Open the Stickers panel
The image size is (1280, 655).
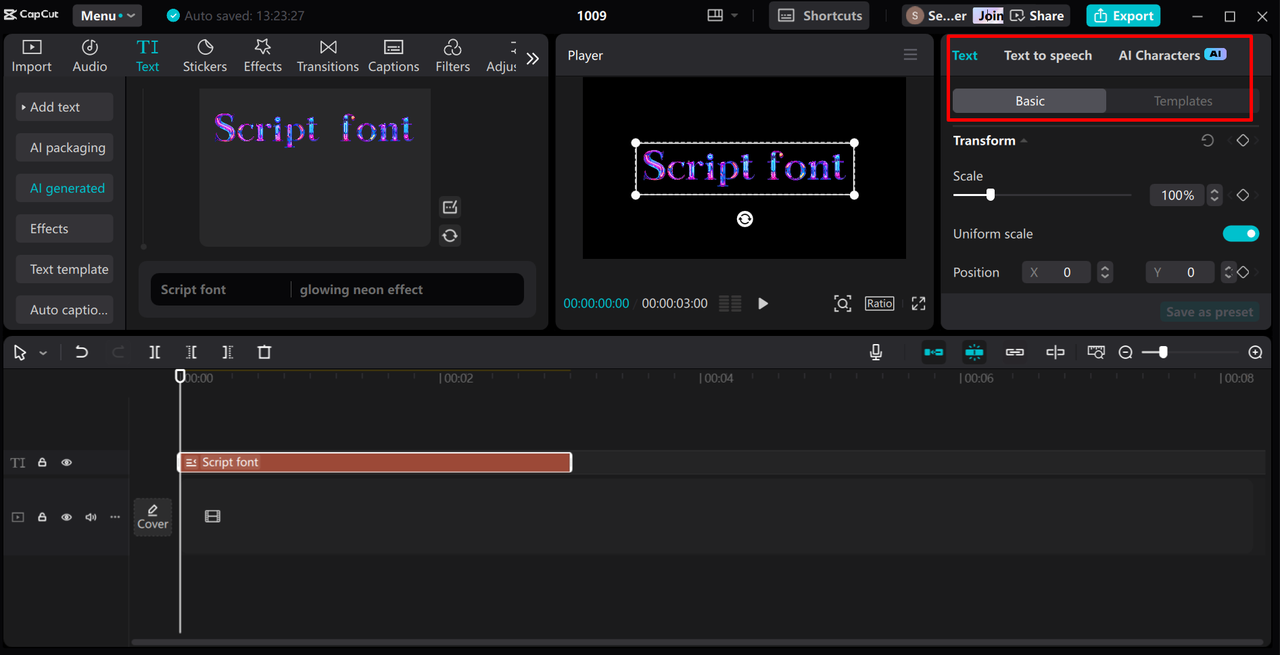coord(204,56)
